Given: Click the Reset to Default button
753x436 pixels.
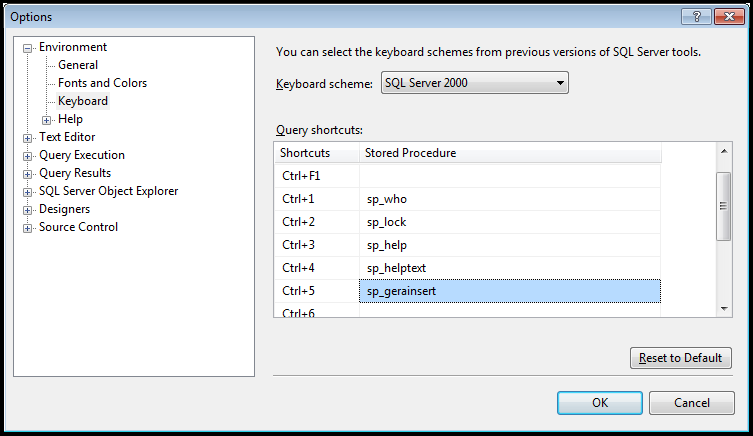Looking at the screenshot, I should pyautogui.click(x=681, y=358).
